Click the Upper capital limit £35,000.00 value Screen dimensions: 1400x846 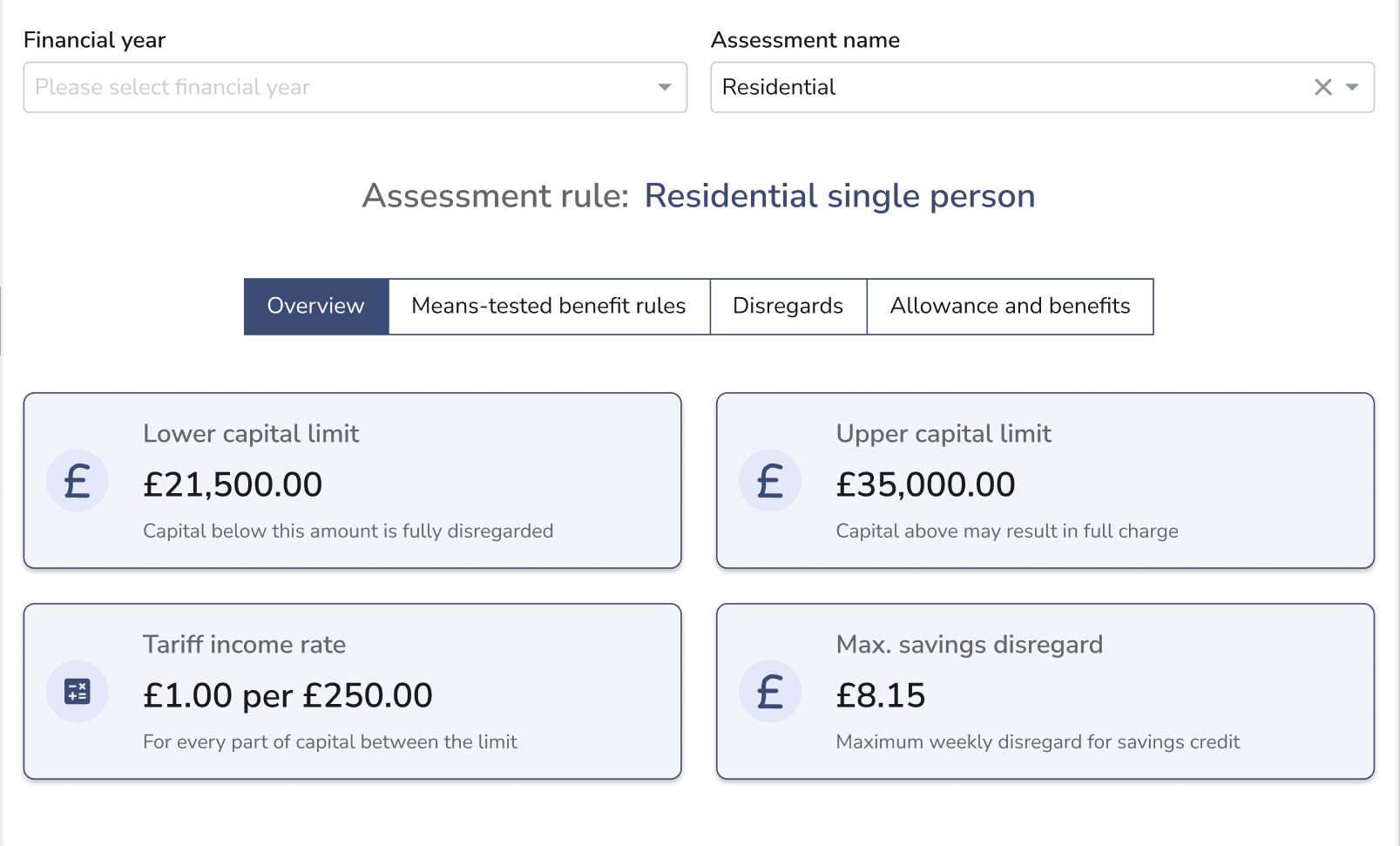[925, 484]
